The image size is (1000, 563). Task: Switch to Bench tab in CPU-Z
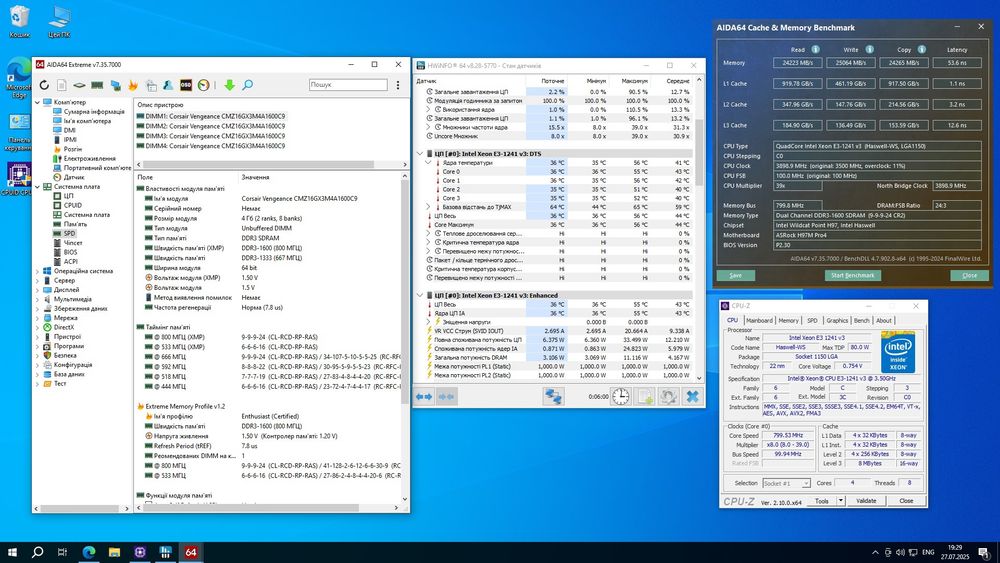coord(862,320)
